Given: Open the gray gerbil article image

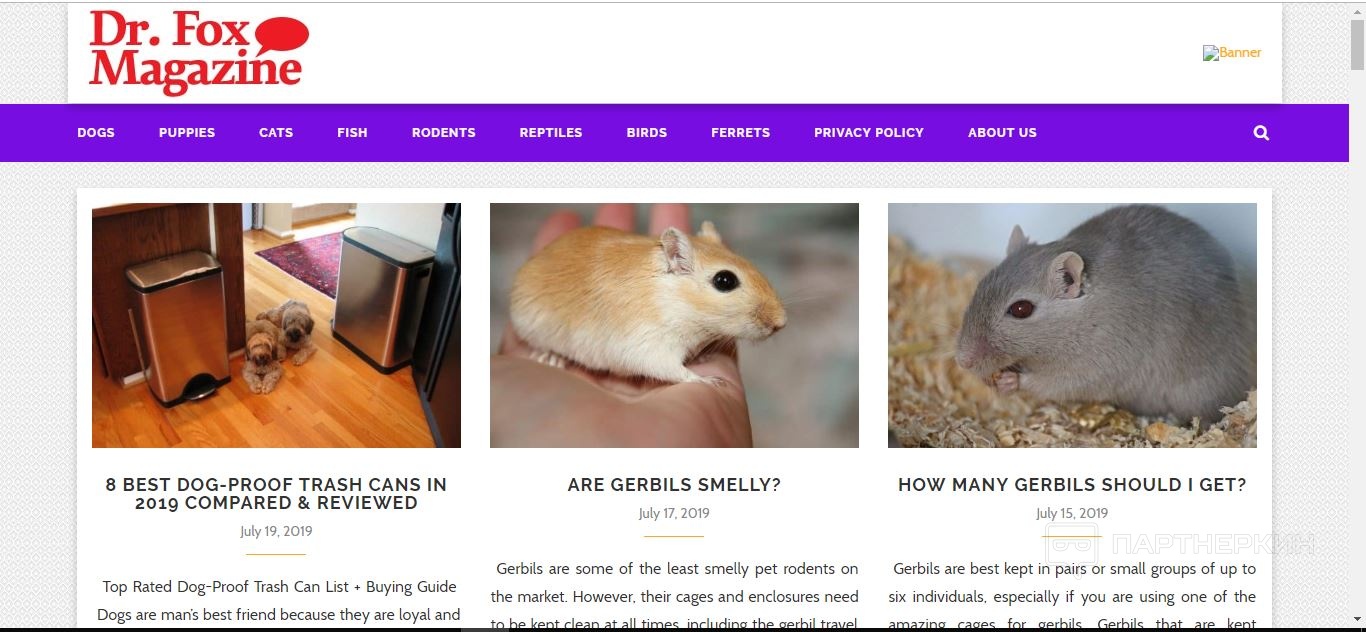Looking at the screenshot, I should pos(1072,325).
